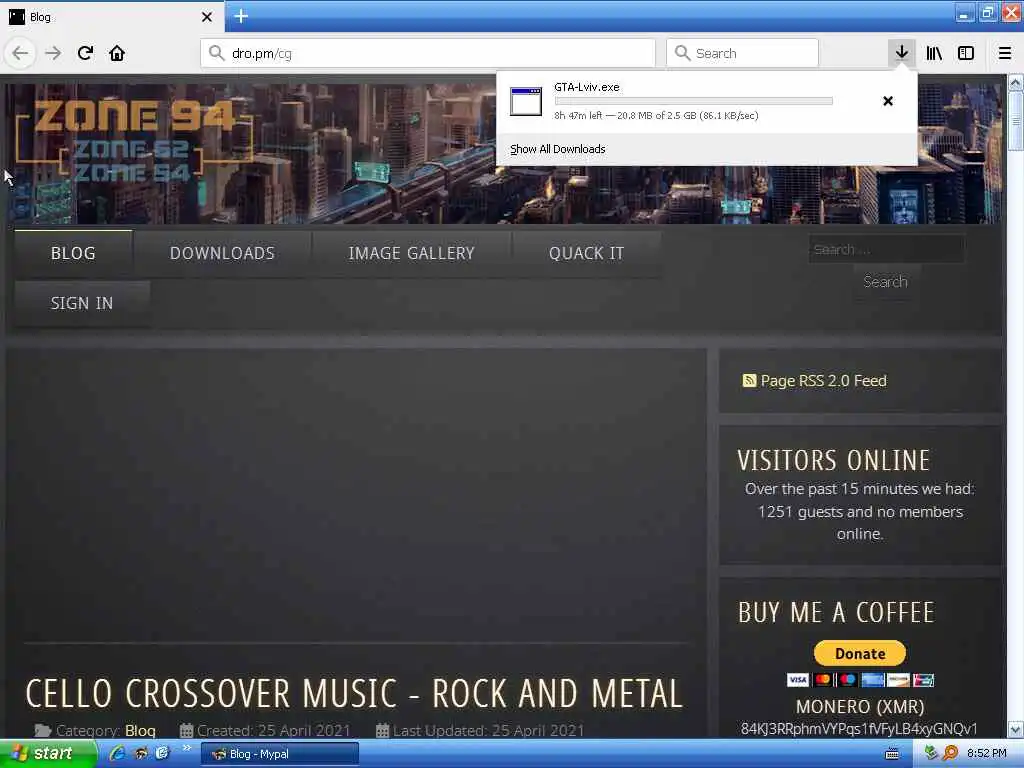Click the 8:52 PM taskbar clock
The image size is (1024, 768).
987,754
